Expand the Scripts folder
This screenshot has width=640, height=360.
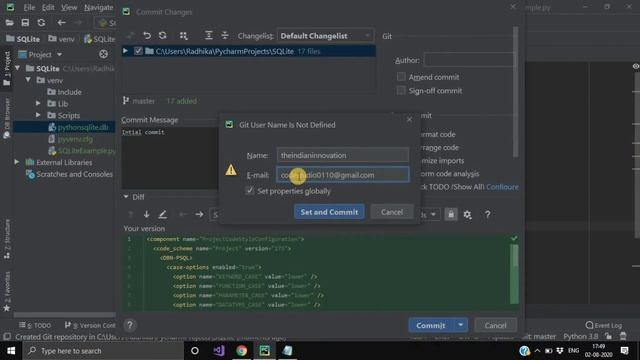[x=38, y=116]
